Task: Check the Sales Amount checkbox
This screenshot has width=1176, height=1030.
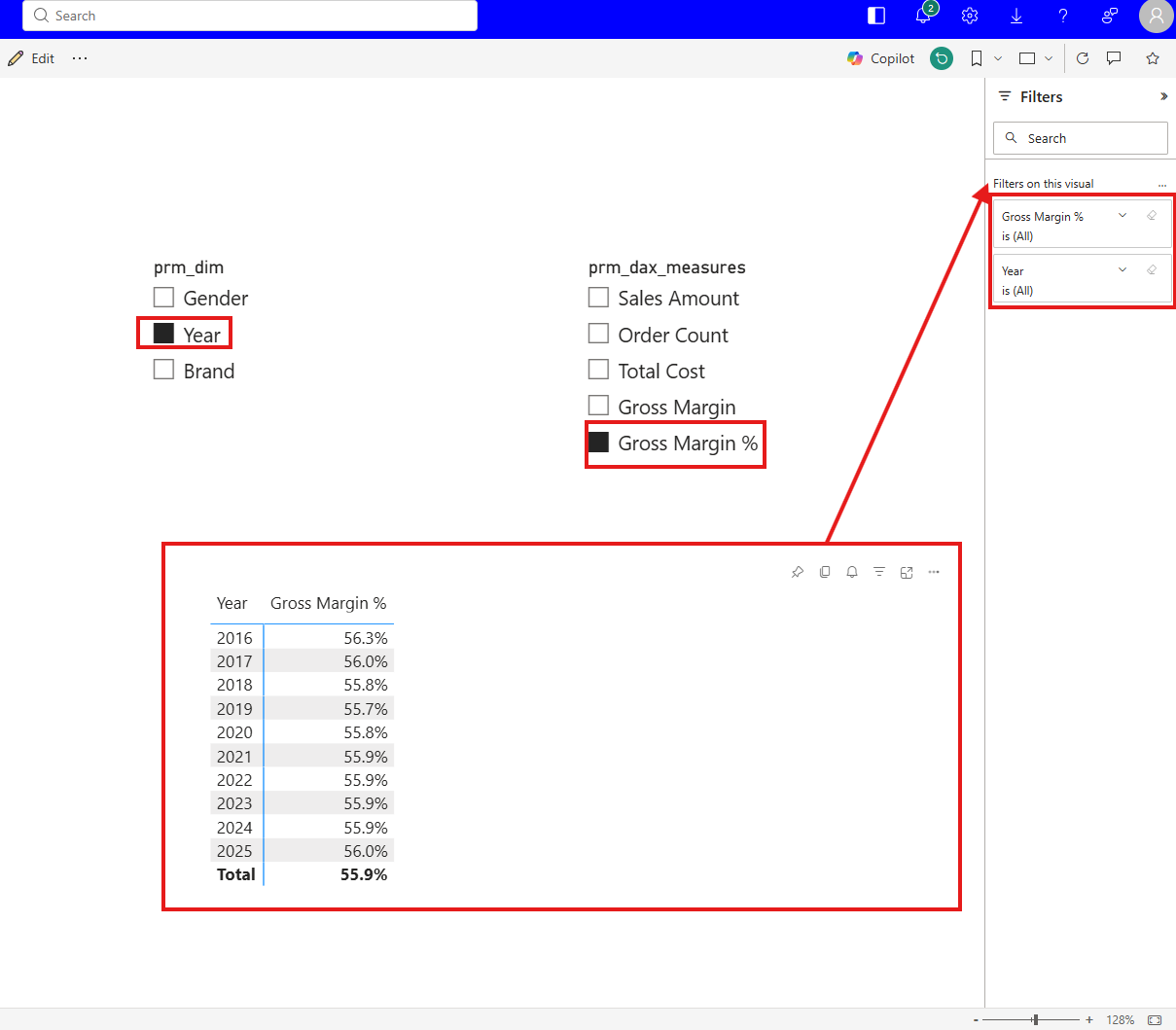Action: point(598,298)
